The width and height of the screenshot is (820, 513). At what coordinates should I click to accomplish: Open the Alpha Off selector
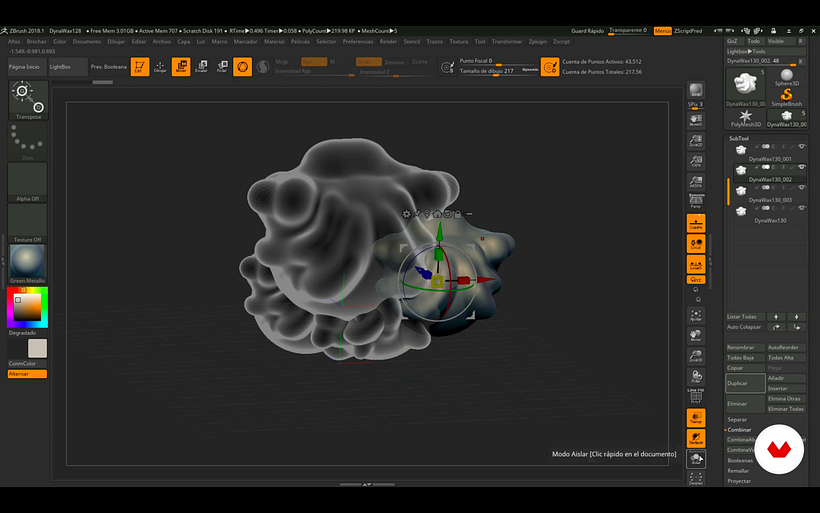[28, 182]
